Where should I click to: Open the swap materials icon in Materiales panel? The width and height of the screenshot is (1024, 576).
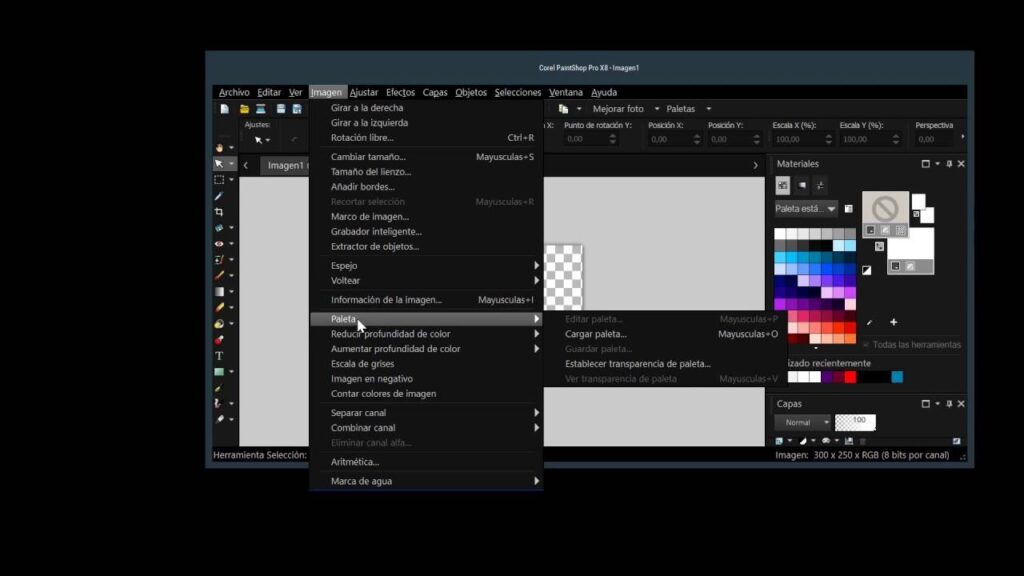coord(877,245)
